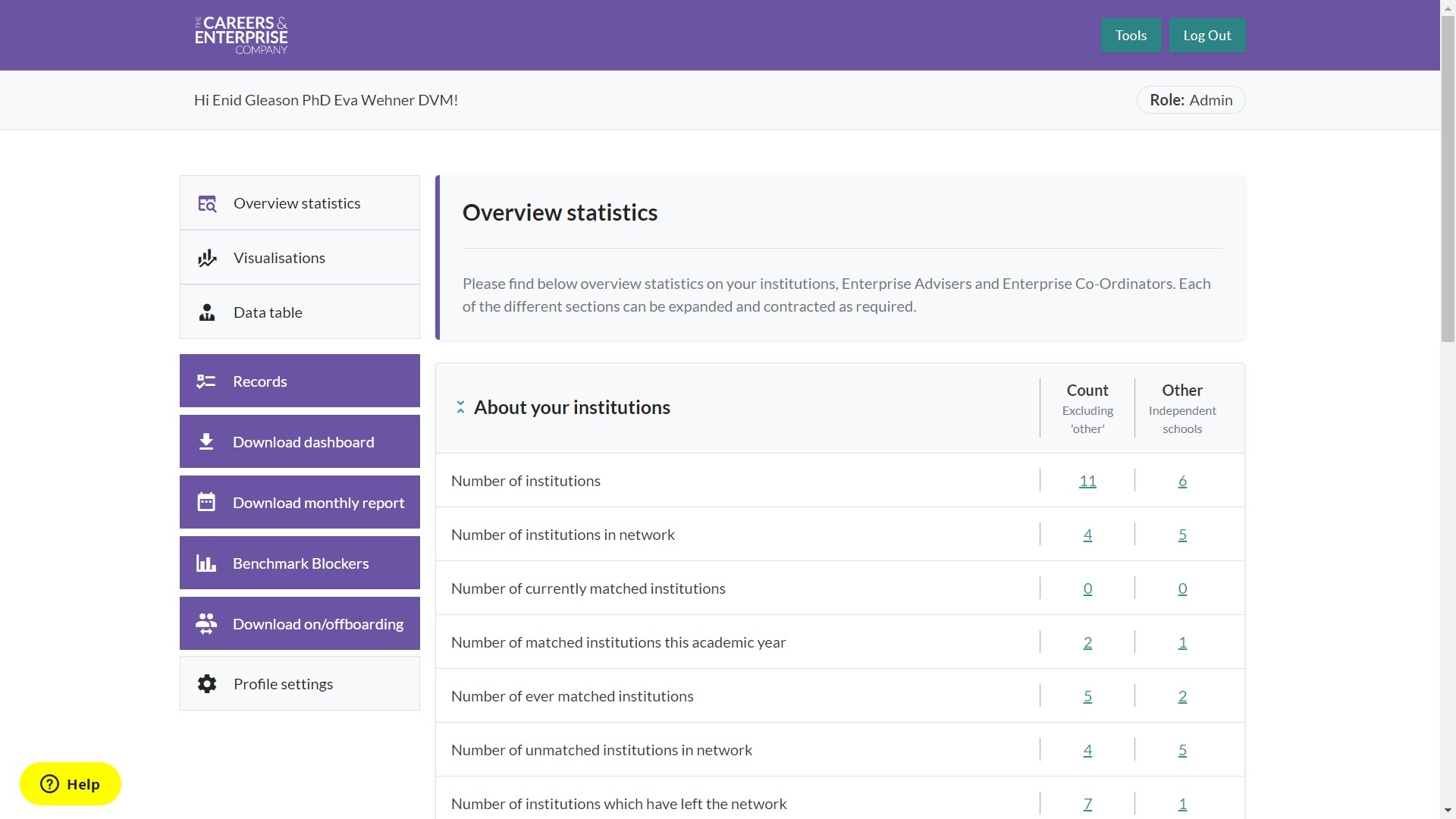Open count 4 for unmatched institutions in network
Image resolution: width=1456 pixels, height=819 pixels.
pyautogui.click(x=1087, y=750)
